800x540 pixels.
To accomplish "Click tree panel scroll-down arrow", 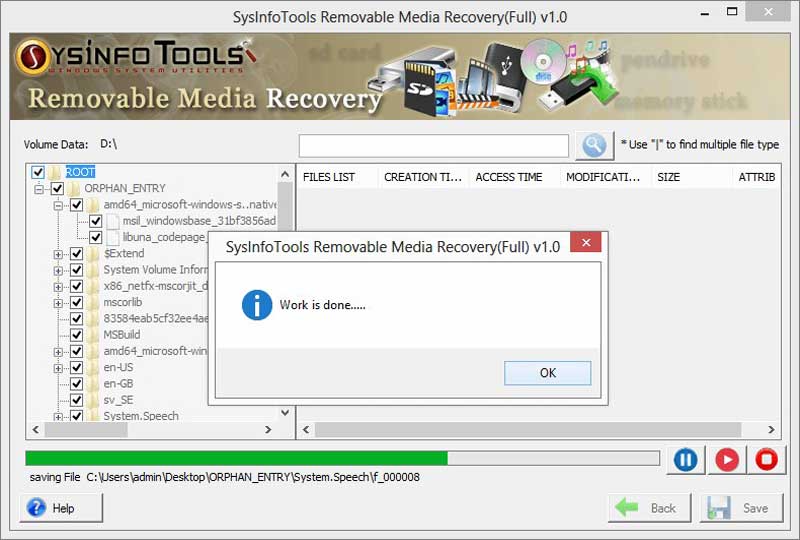I will tap(285, 412).
